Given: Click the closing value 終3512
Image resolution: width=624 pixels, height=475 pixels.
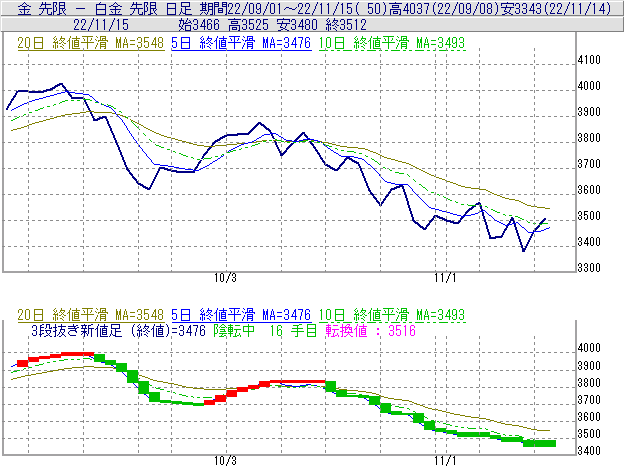Looking at the screenshot, I should [346, 25].
